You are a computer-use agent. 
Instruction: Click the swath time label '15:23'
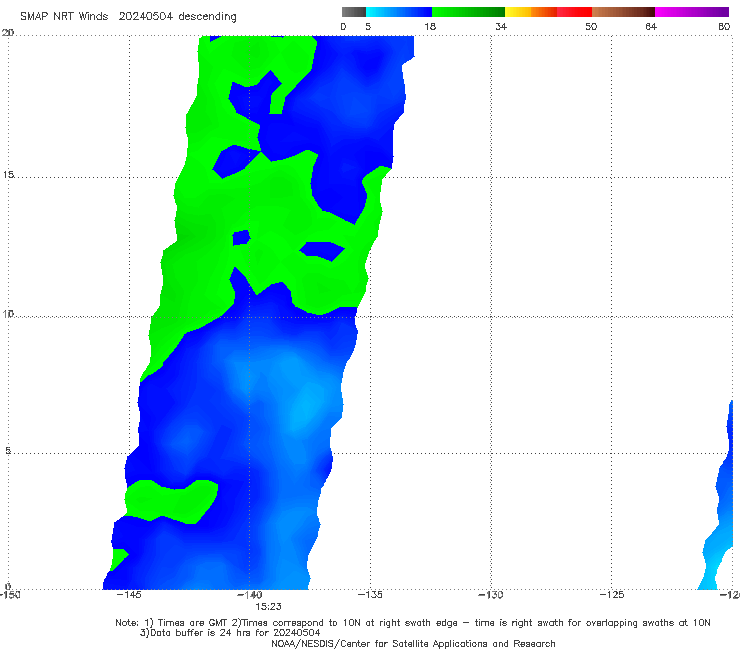(268, 607)
